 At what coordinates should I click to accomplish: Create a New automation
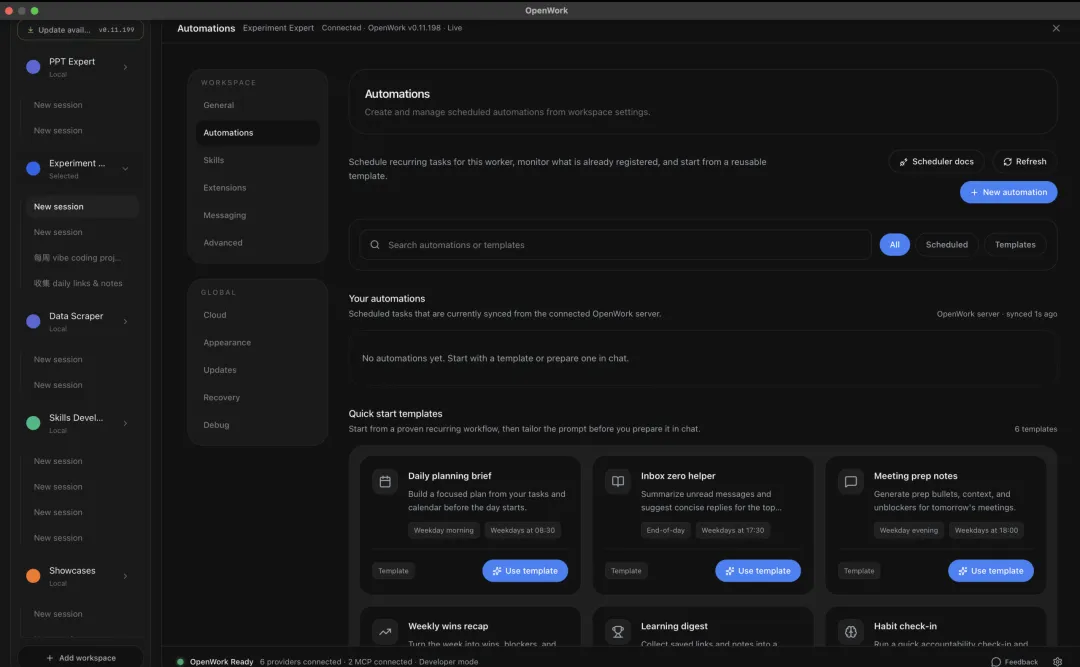[1008, 192]
